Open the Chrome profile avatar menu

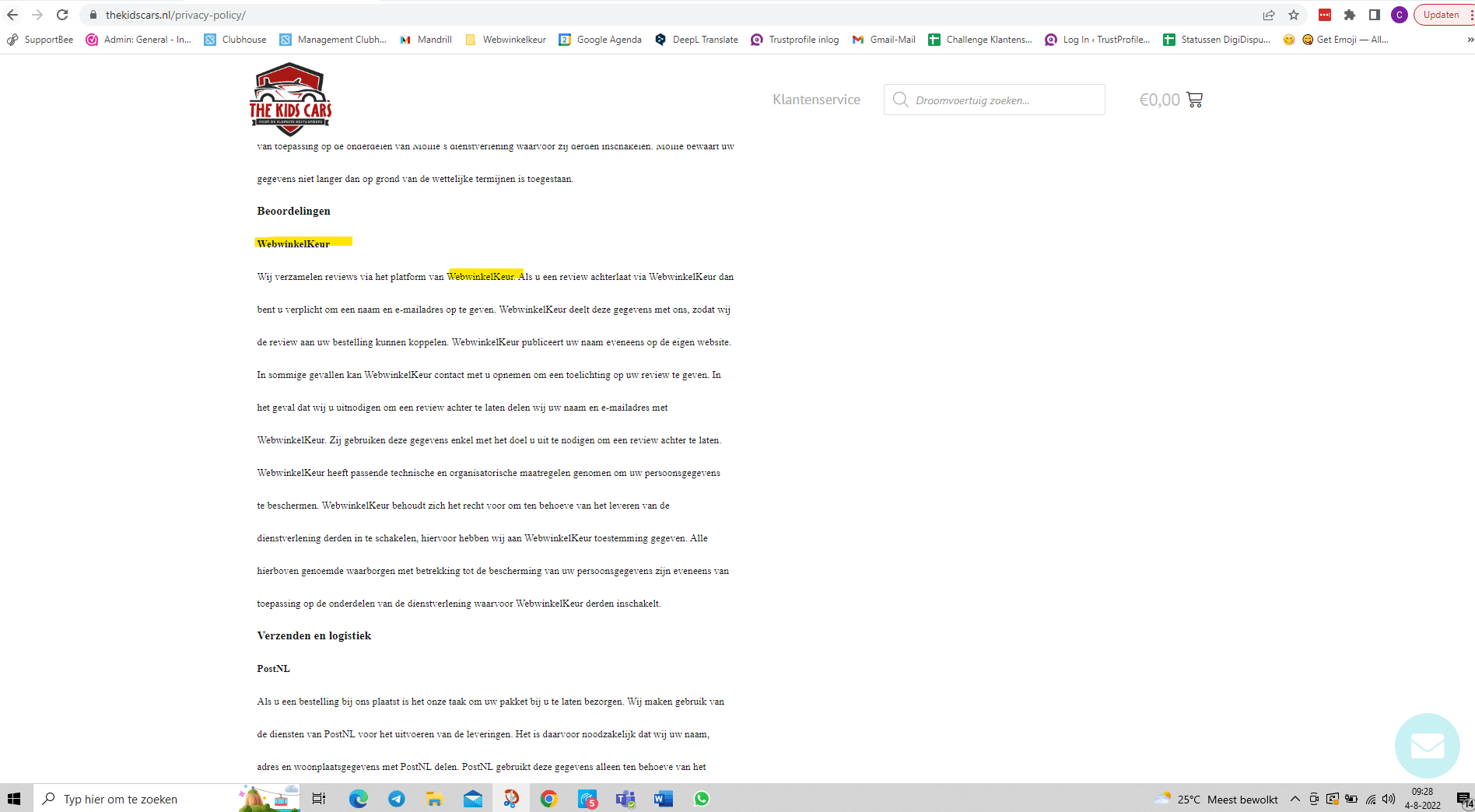pos(1399,15)
